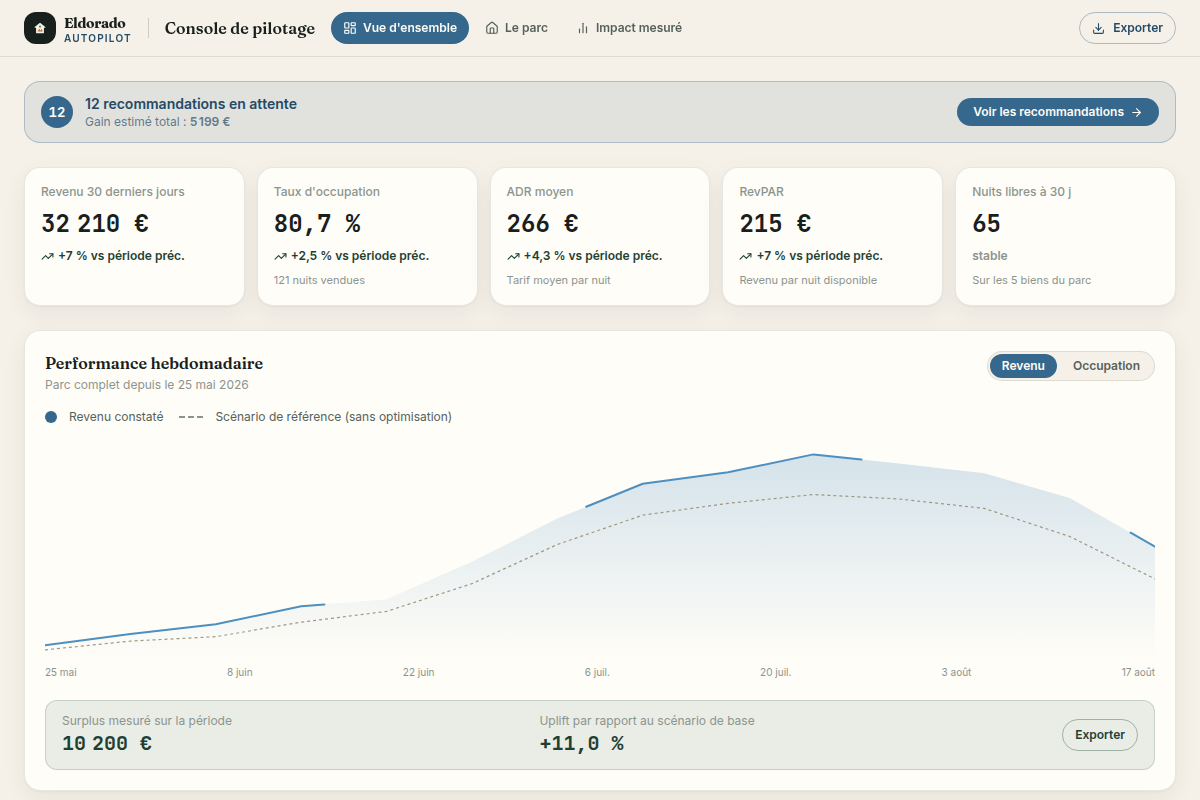This screenshot has height=800, width=1200.
Task: Click 'Surplus mesuré sur la période' label
Action: (x=146, y=720)
